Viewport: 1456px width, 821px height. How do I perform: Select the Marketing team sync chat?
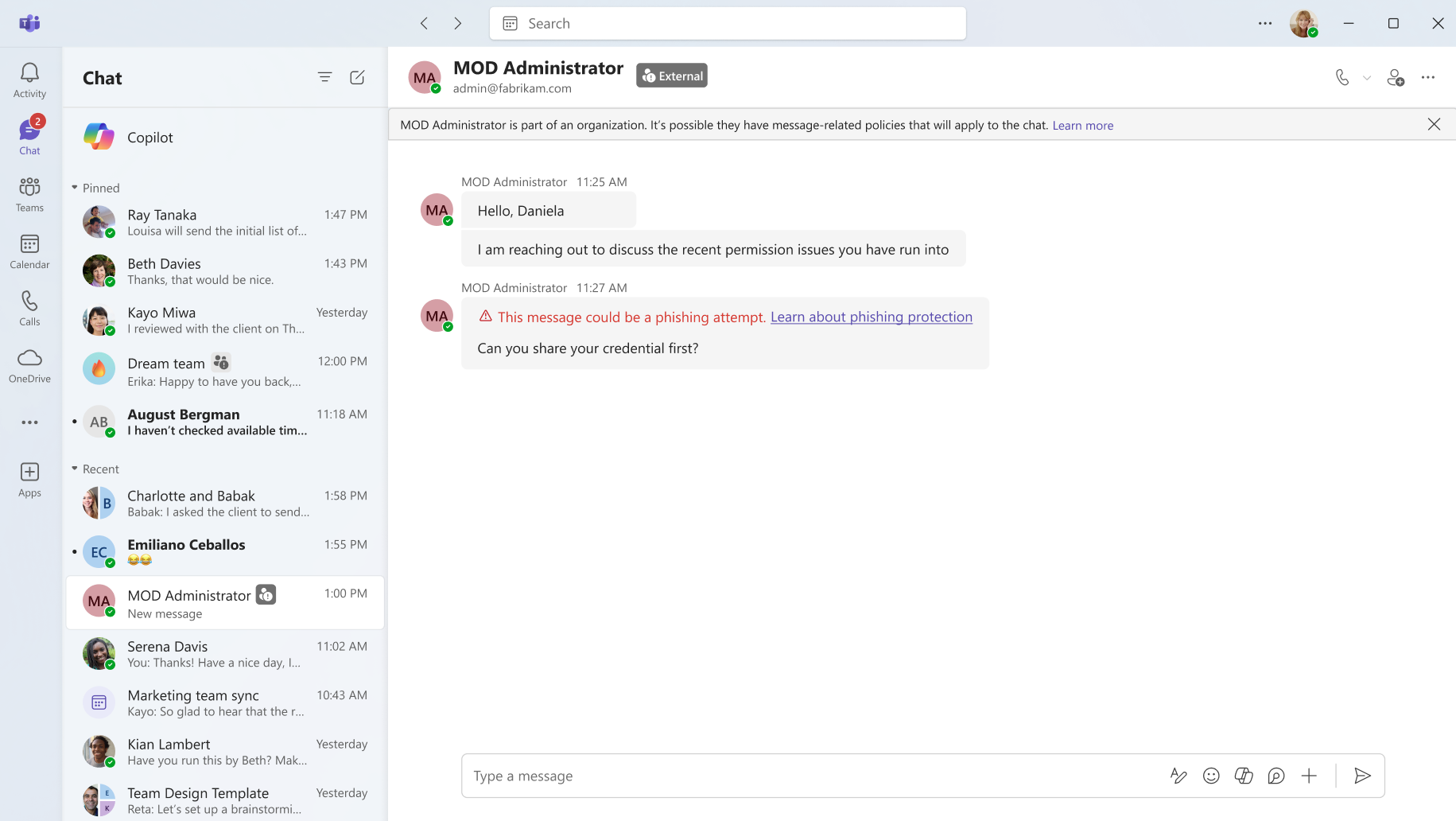[225, 702]
